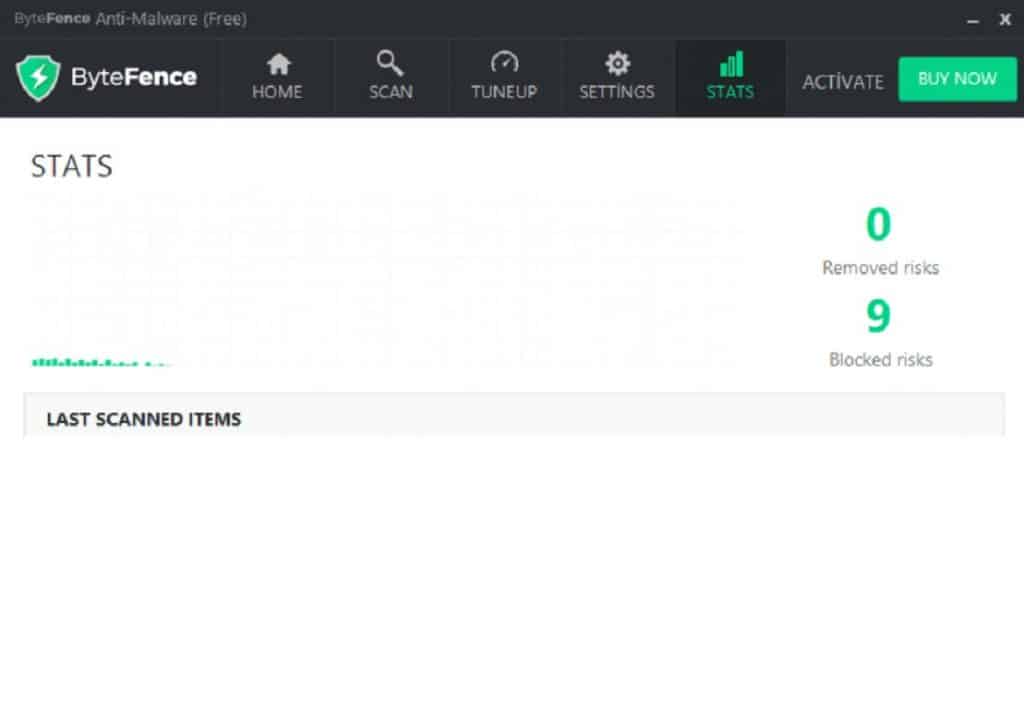Click the Home house icon

[x=277, y=64]
